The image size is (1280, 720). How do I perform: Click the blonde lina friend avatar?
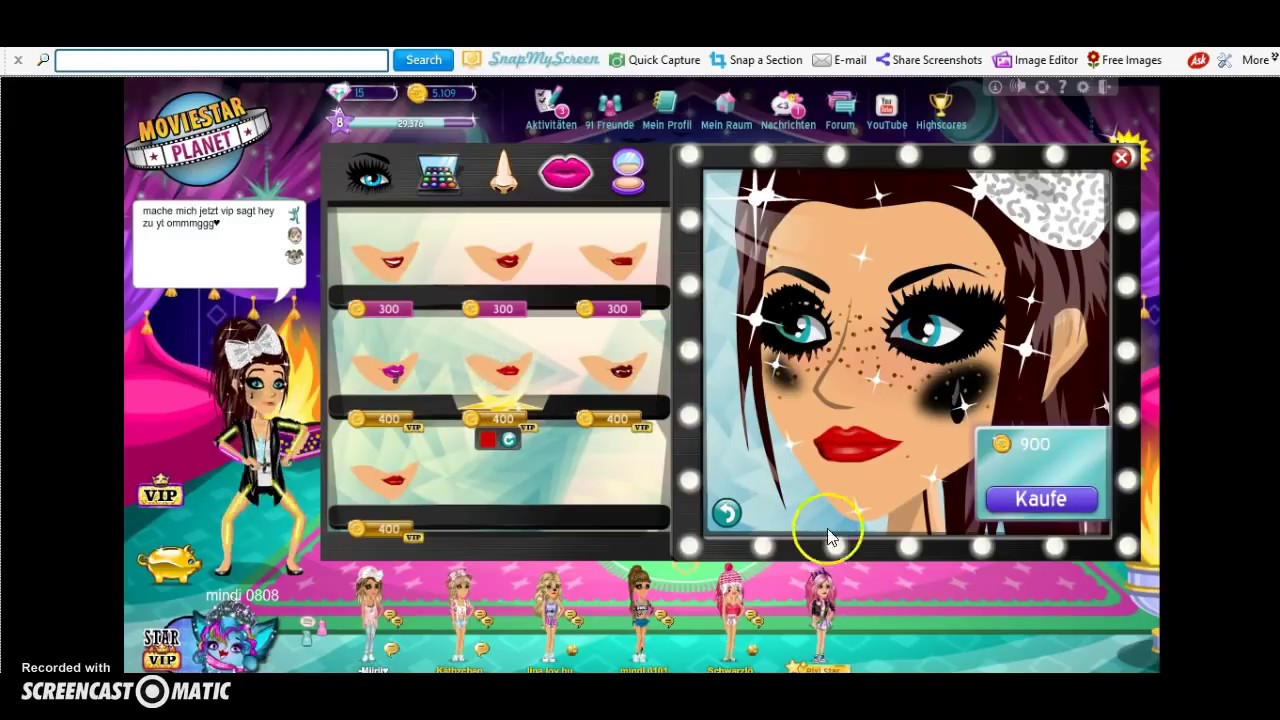(x=549, y=614)
